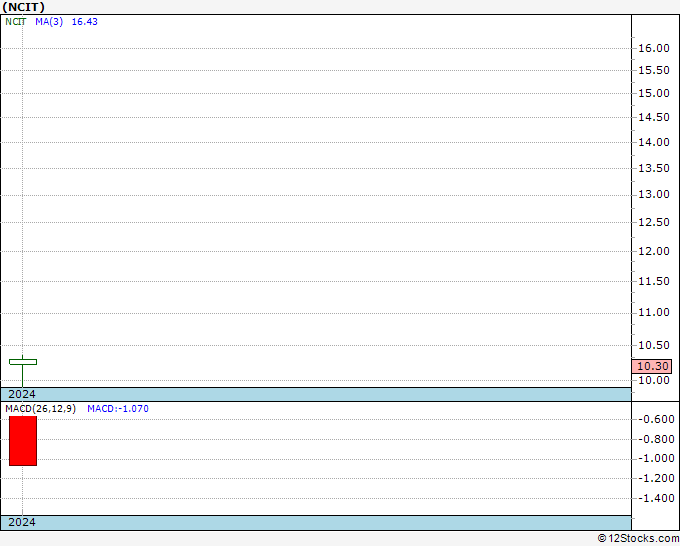The image size is (680, 546).
Task: Click the 11.00 price axis label
Action: pos(654,312)
